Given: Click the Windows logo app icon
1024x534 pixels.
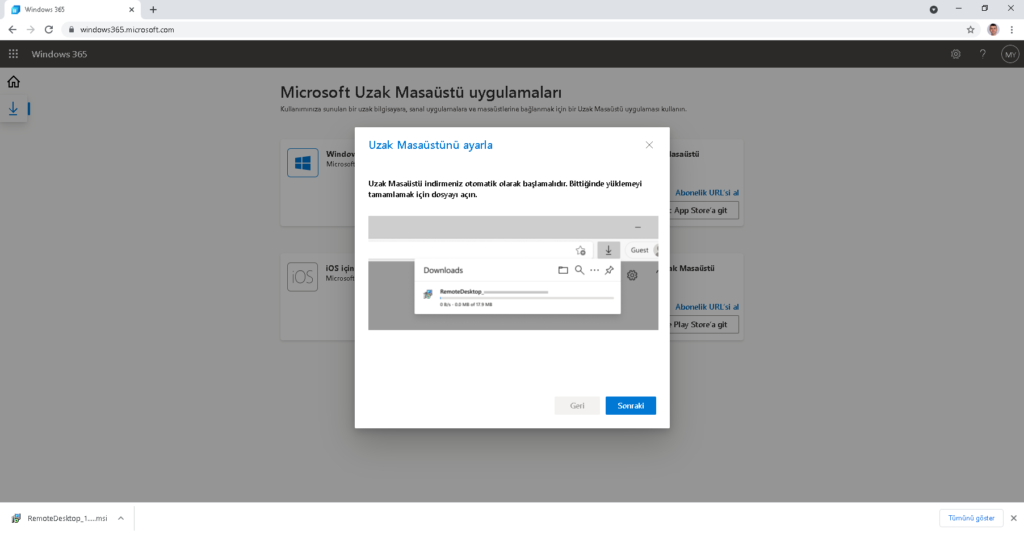Looking at the screenshot, I should pos(302,163).
